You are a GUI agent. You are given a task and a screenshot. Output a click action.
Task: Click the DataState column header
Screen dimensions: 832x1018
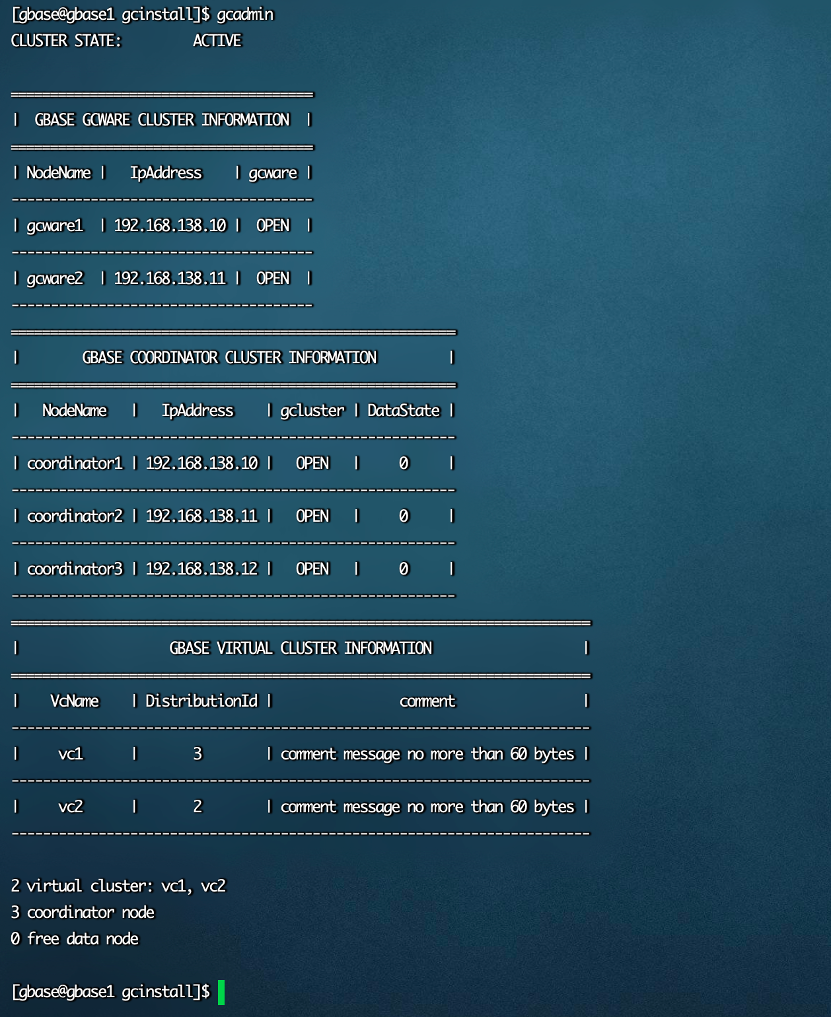pos(404,410)
